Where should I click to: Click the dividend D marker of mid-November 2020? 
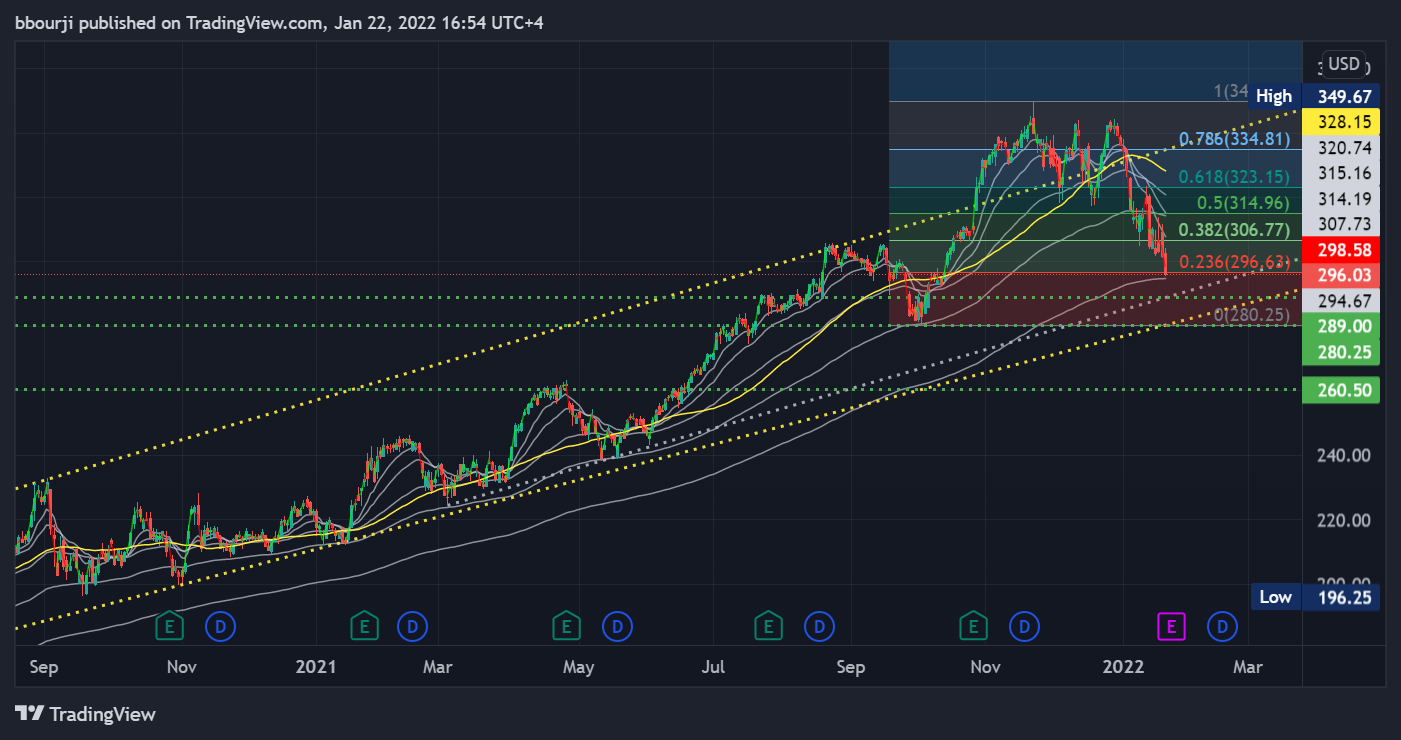tap(220, 627)
